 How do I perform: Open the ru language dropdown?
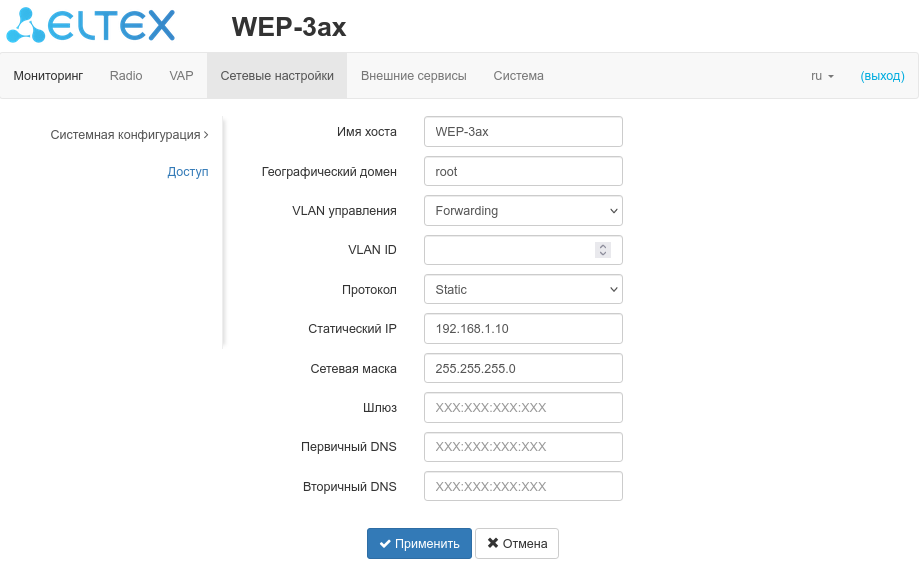(822, 76)
